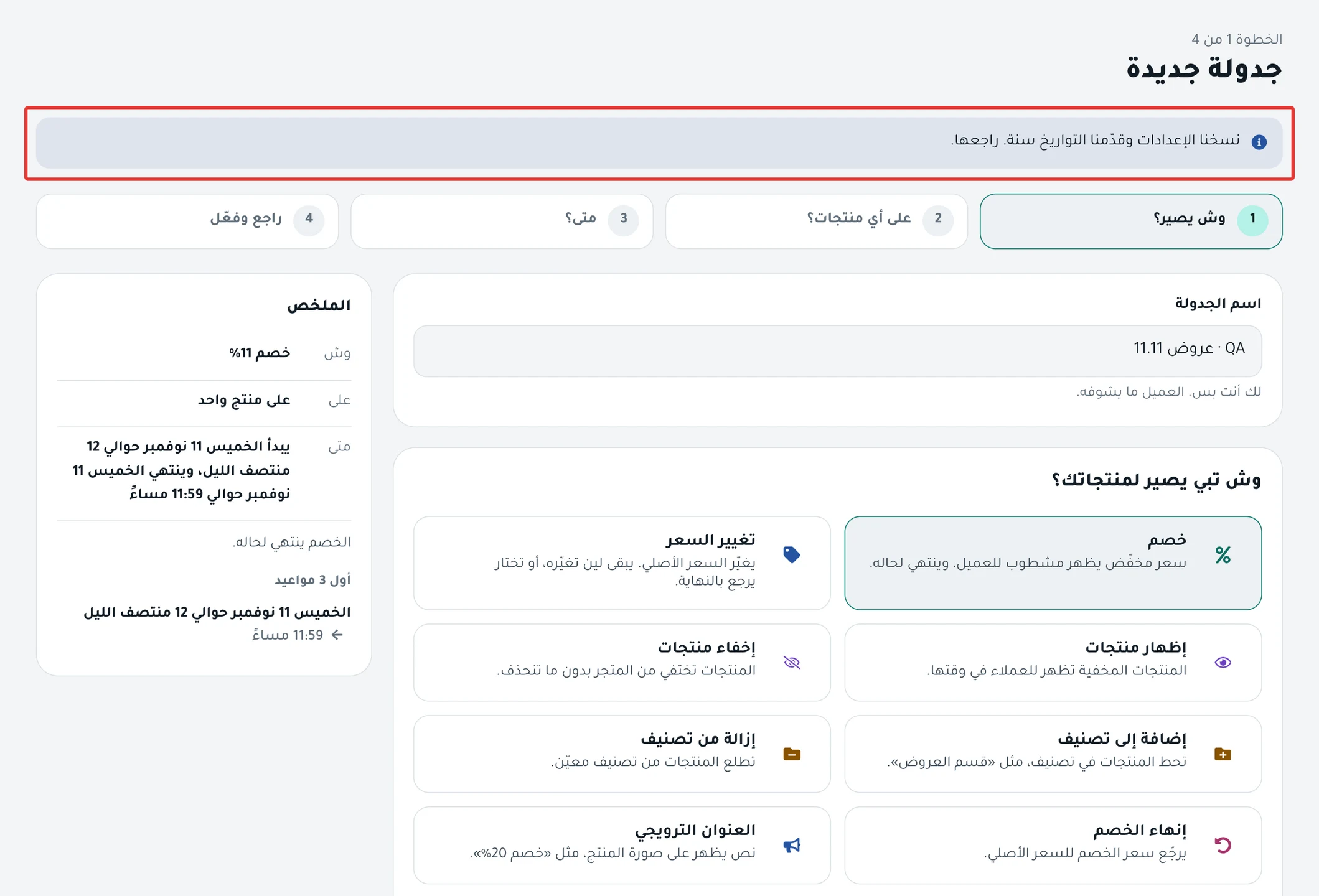Click the الملخص summary heading
Viewport: 1319px width, 896px height.
point(319,306)
